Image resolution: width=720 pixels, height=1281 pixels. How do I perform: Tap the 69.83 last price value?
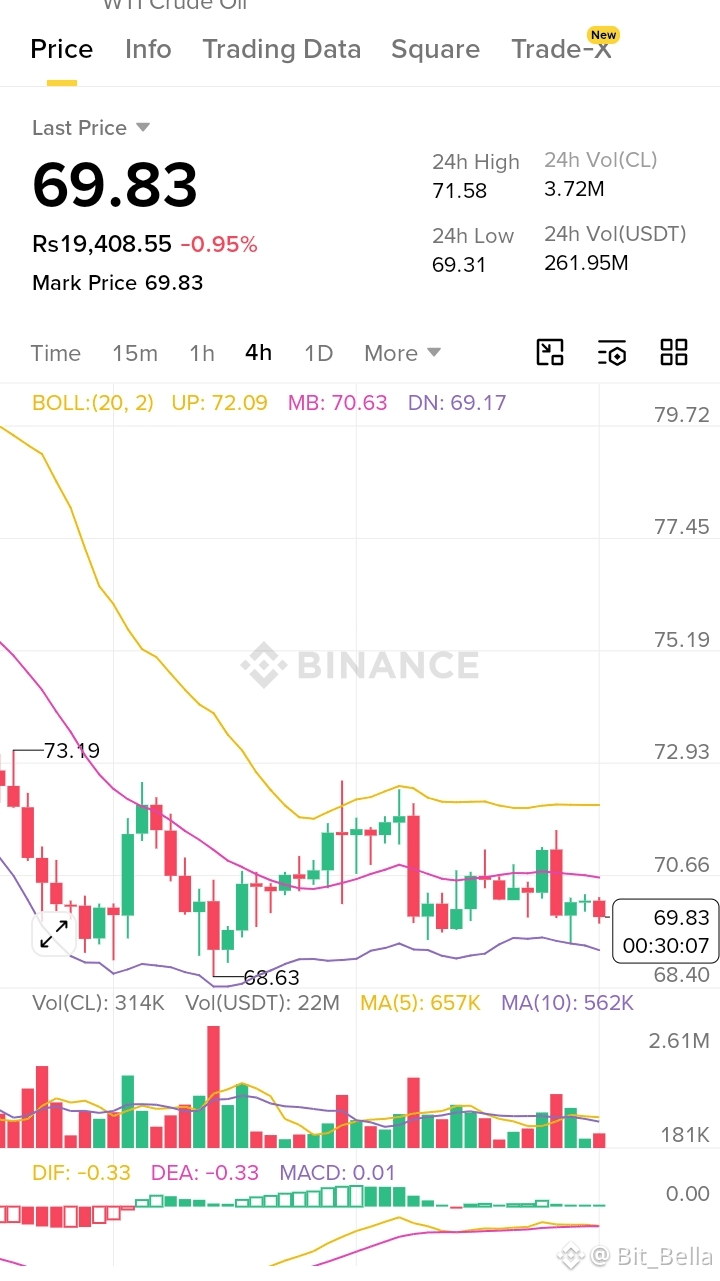[x=115, y=185]
